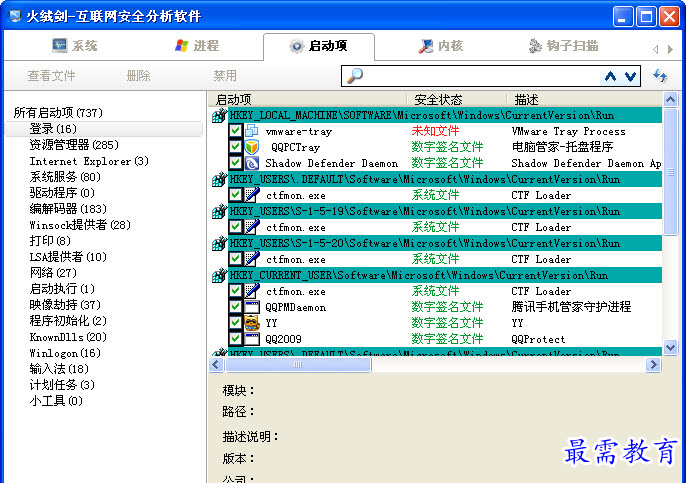Screen dimensions: 686x483
Task: Select 打印 (8) category
Action: 49,241
